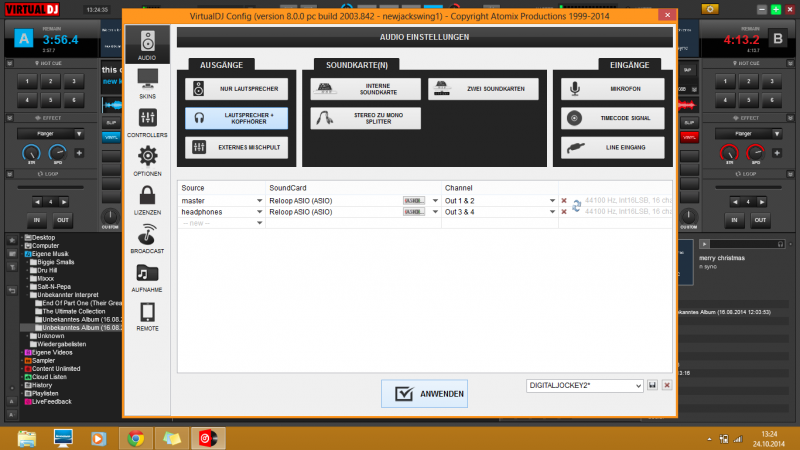Open deck A Flanger effect dropdown

(51, 134)
